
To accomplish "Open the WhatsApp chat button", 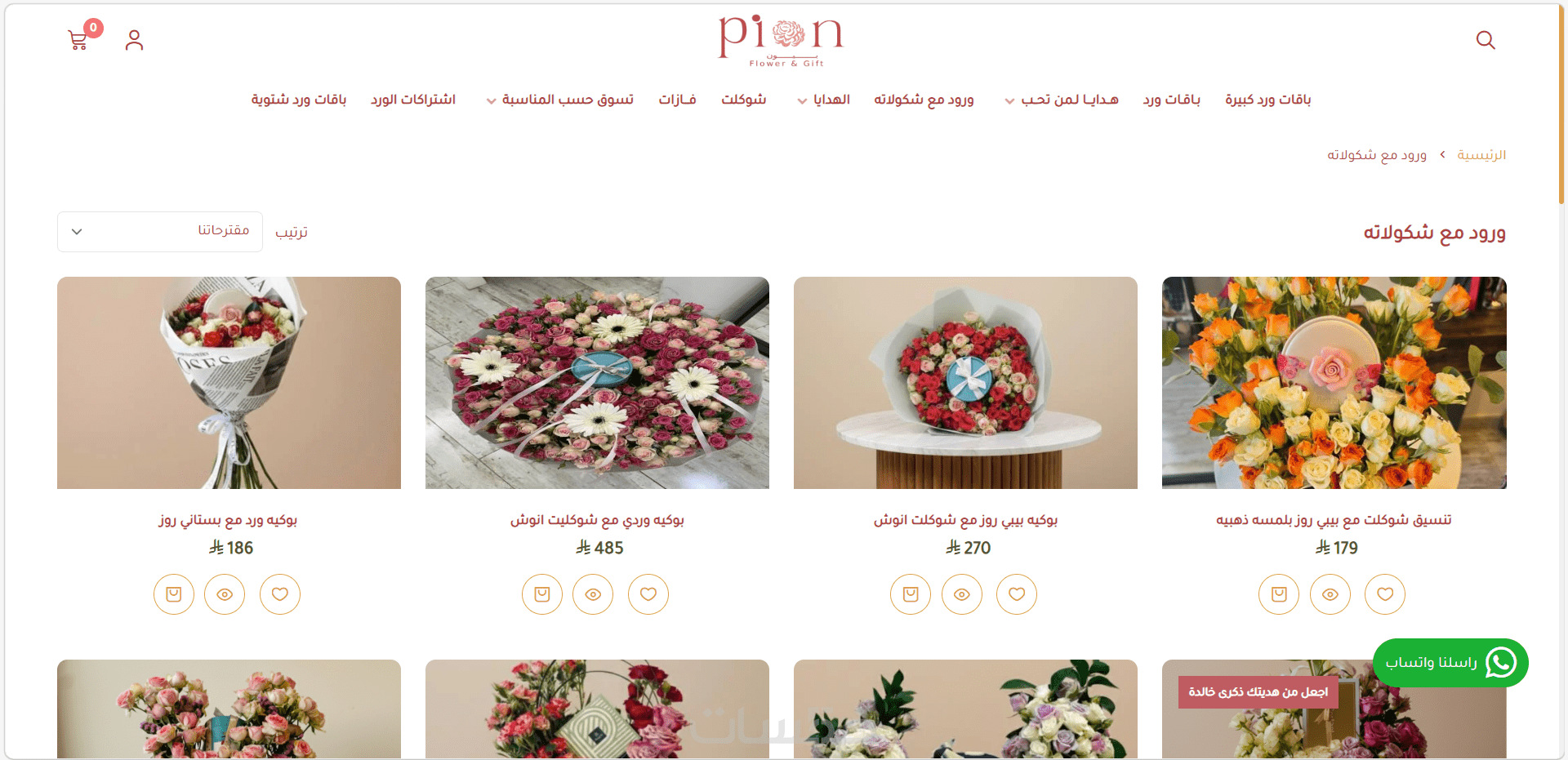I will coord(1450,662).
